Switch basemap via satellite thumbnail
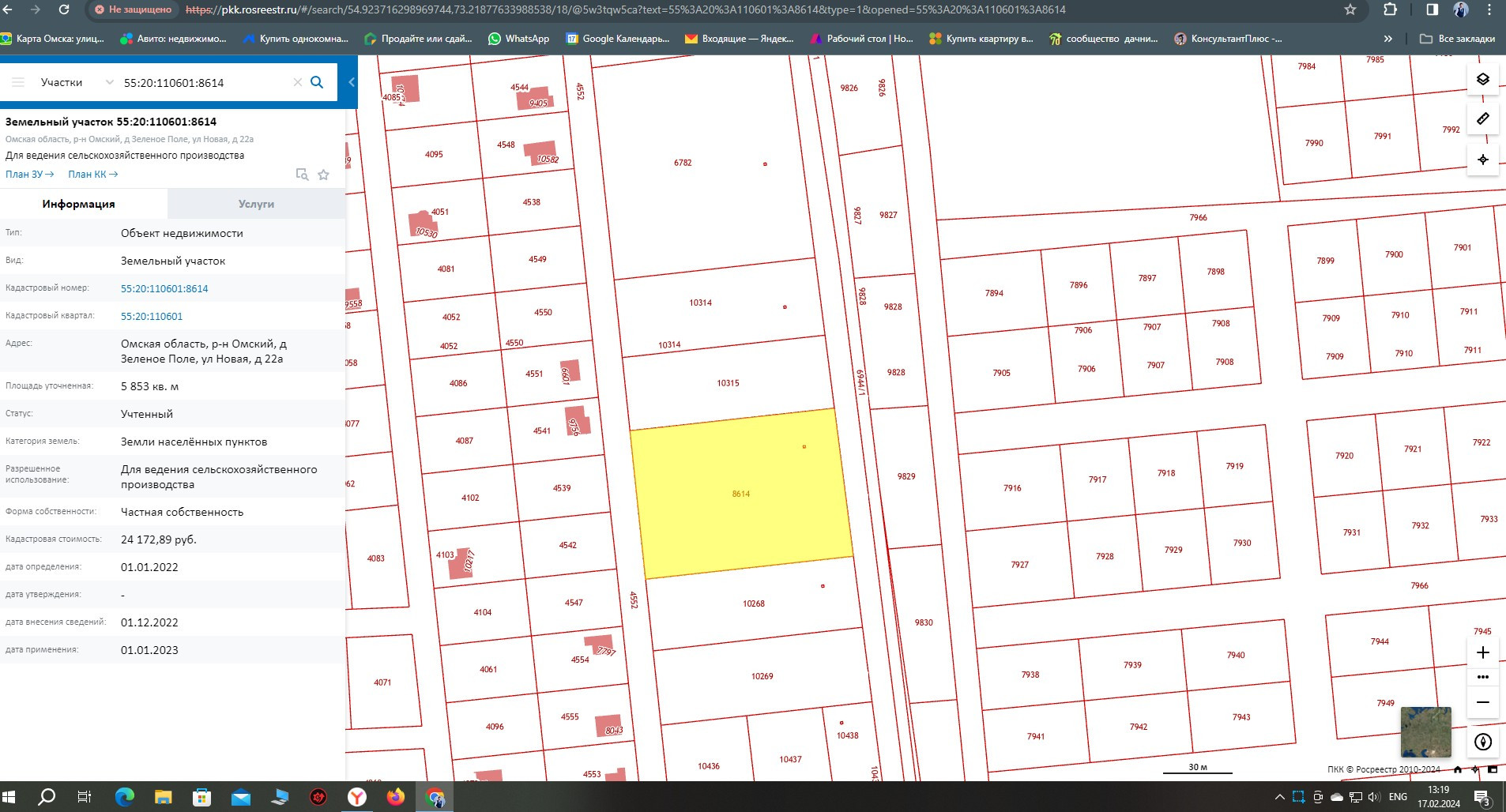 (1425, 731)
